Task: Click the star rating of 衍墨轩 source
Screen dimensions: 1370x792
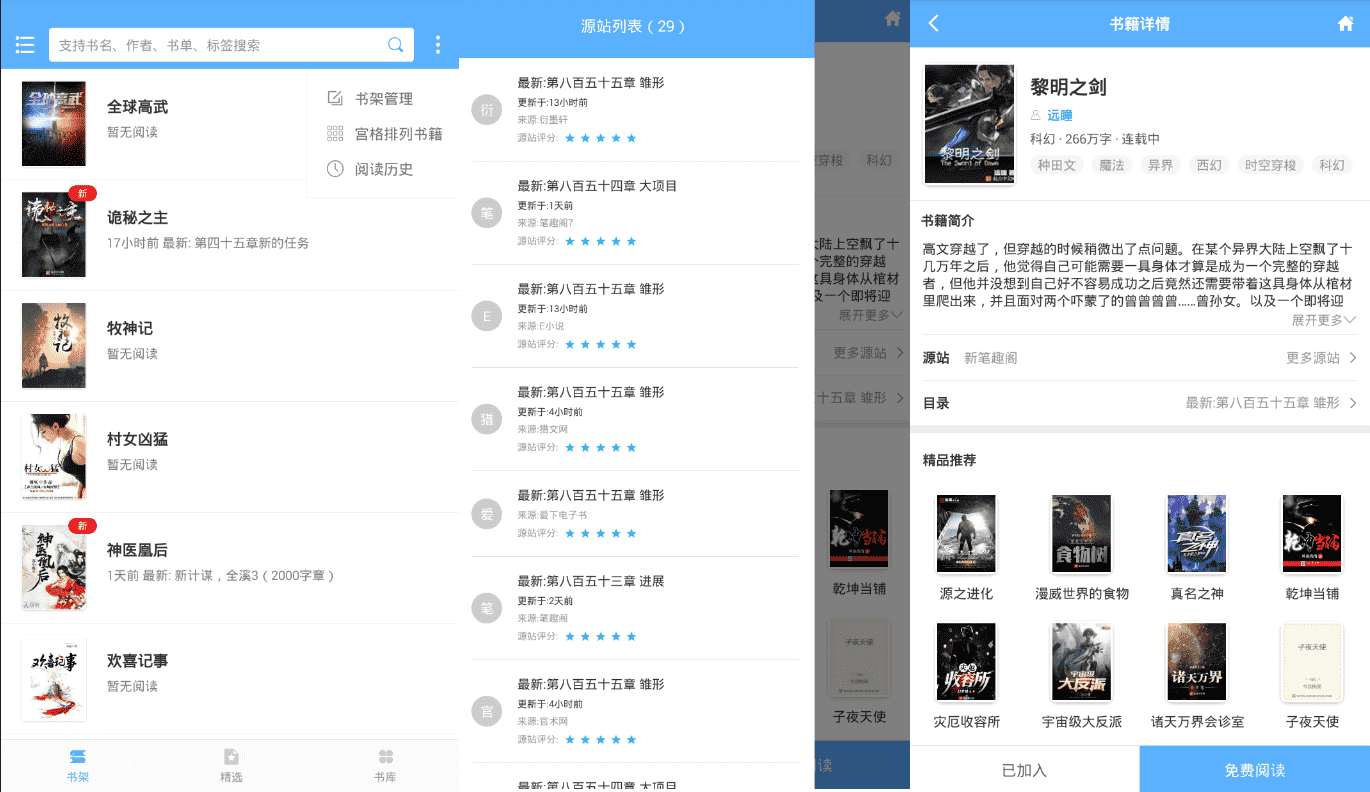Action: pos(601,138)
